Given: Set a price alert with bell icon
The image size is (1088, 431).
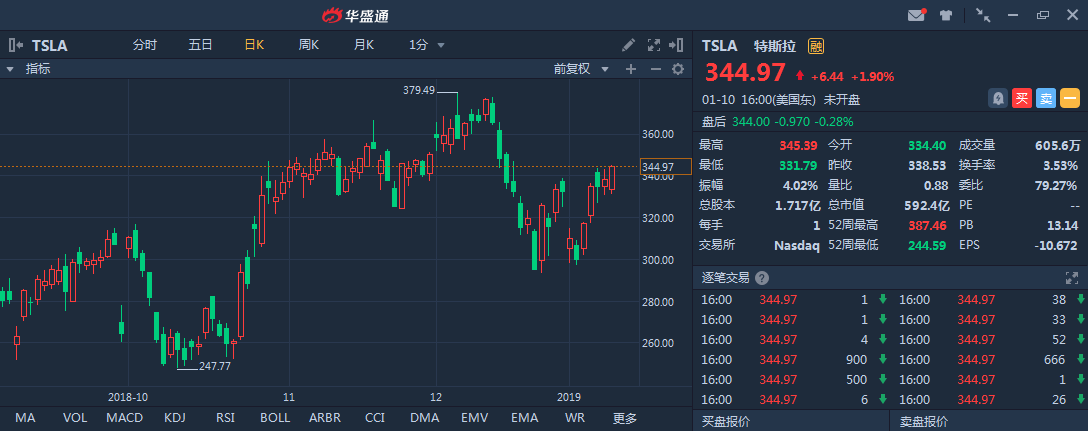Looking at the screenshot, I should (997, 98).
